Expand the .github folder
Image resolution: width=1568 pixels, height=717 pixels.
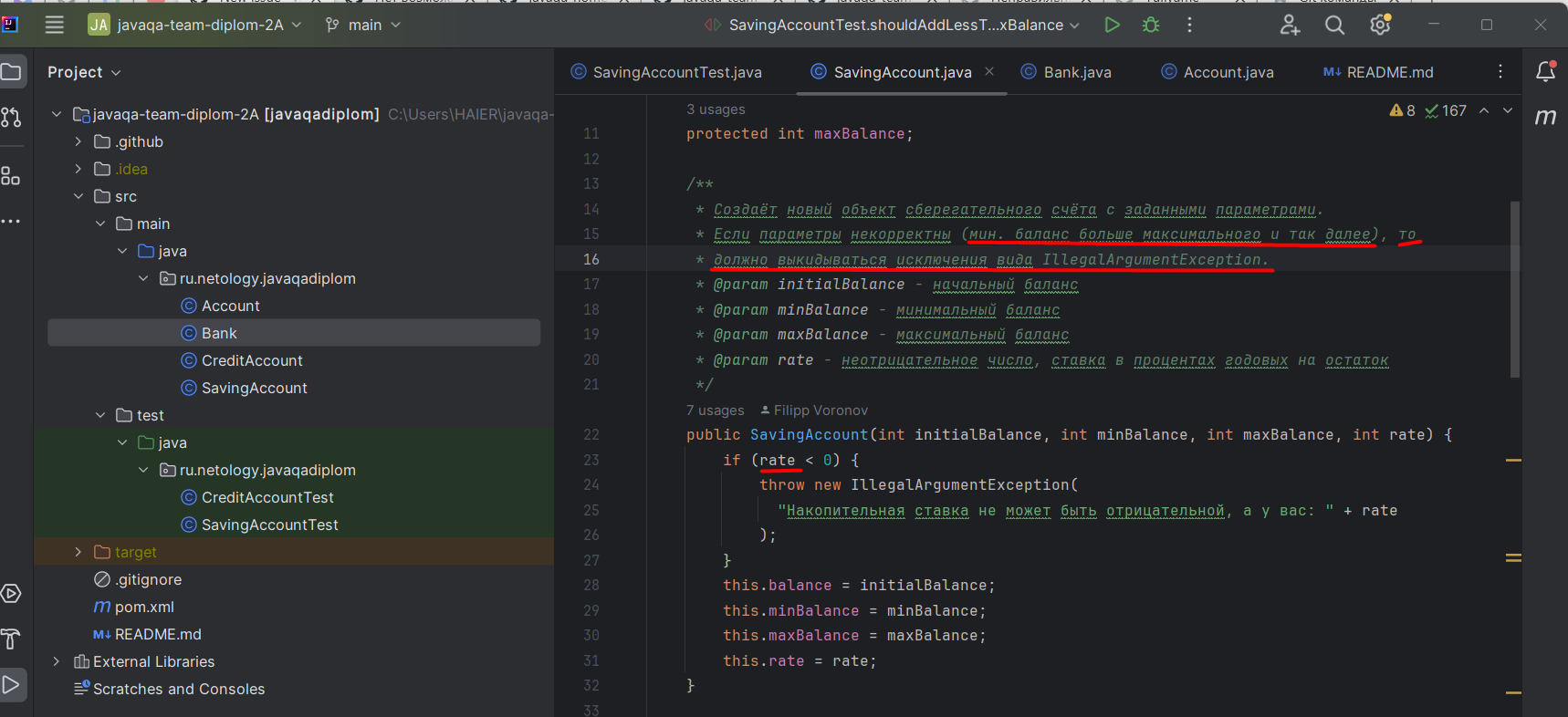(x=78, y=141)
